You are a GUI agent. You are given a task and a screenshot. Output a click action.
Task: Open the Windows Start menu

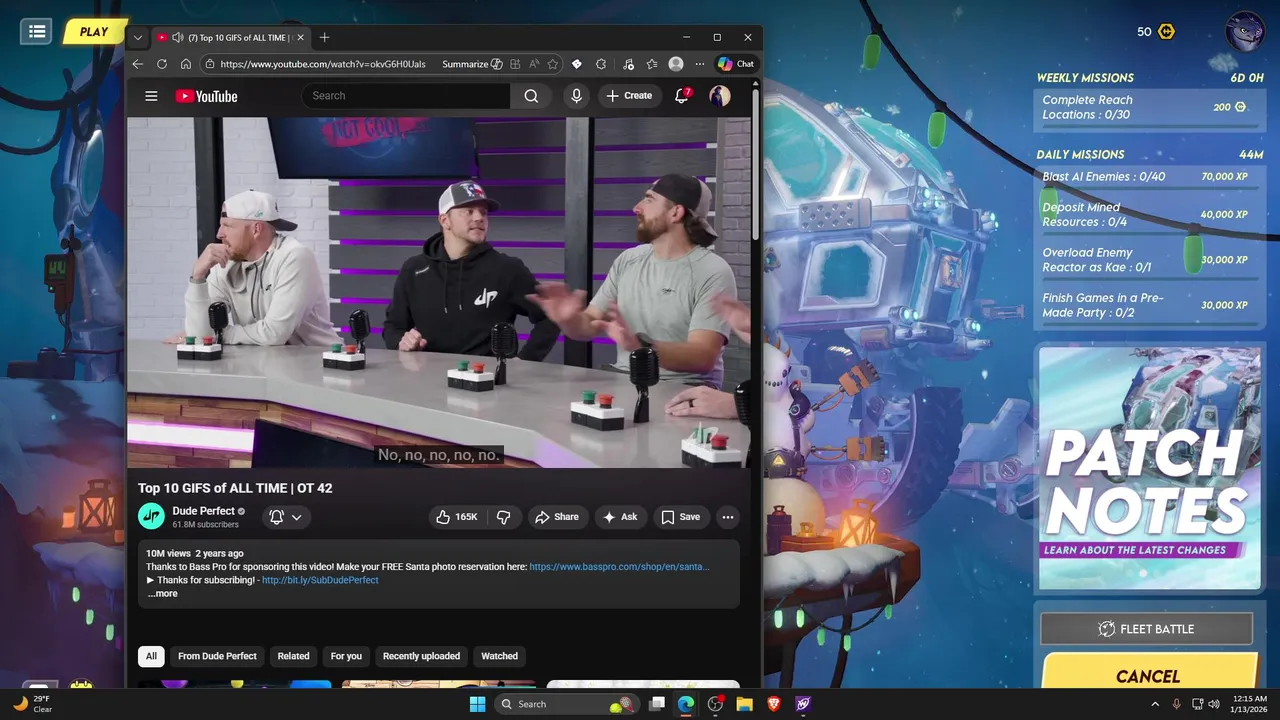pyautogui.click(x=477, y=704)
